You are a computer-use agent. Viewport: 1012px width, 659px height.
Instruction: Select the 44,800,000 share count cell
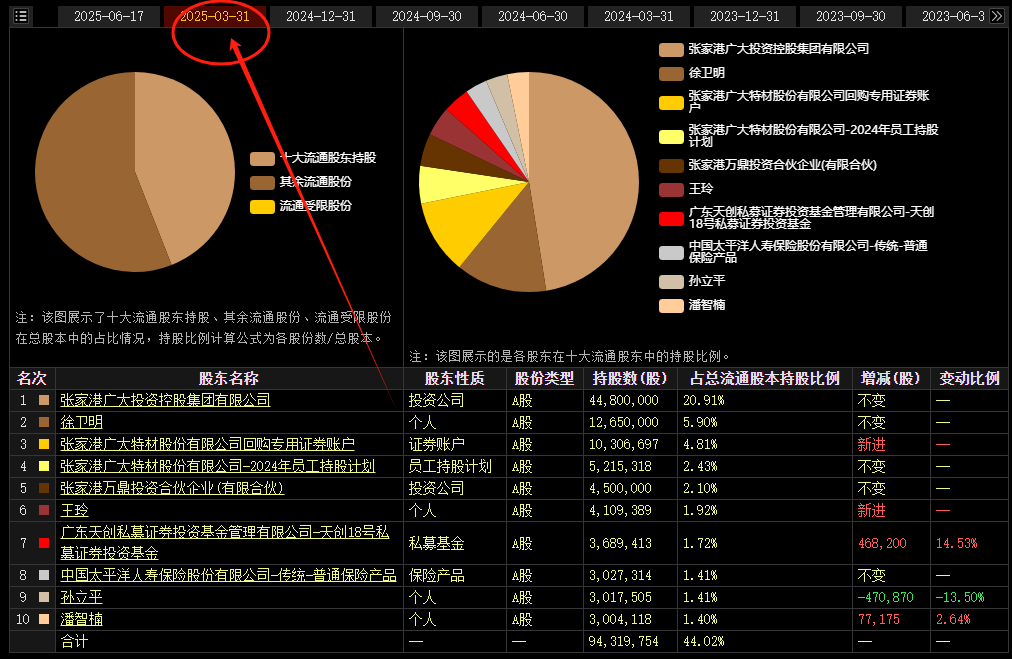tap(623, 400)
